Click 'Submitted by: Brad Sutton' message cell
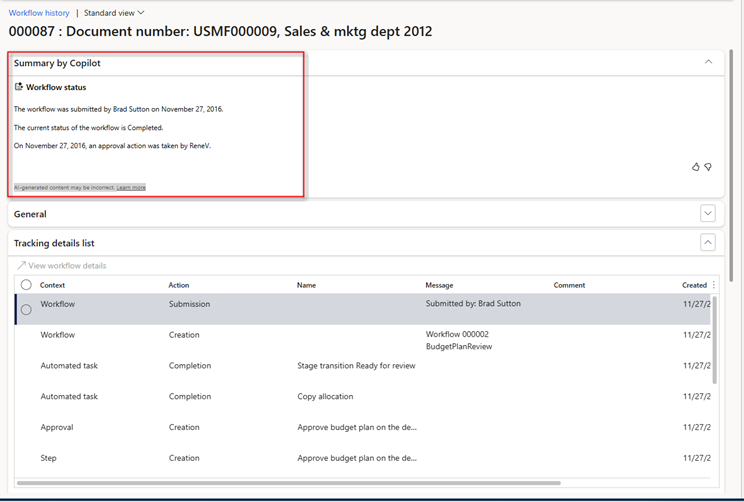744x502 pixels. tap(473, 304)
